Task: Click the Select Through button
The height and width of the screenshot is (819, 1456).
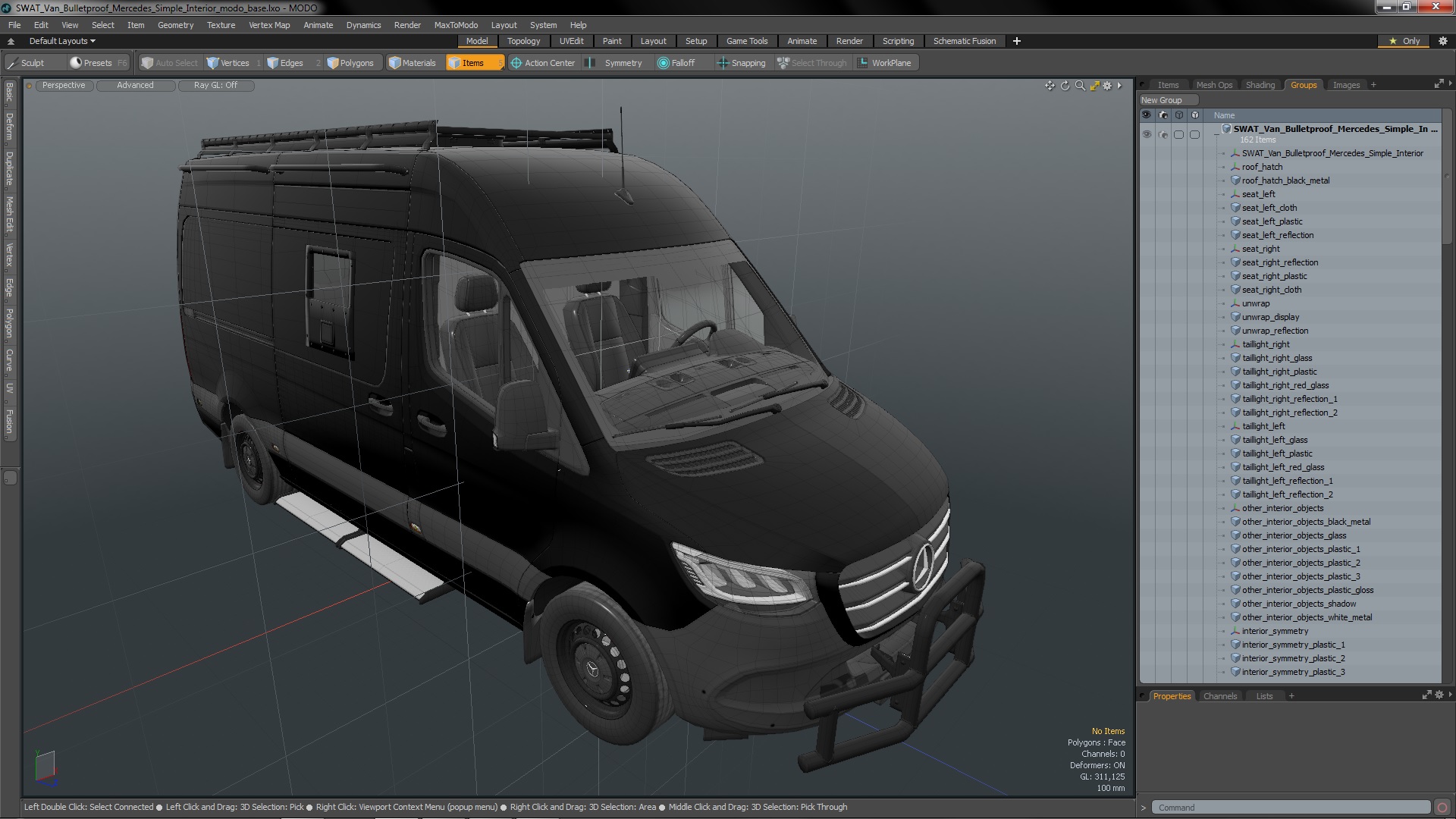Action: point(812,63)
